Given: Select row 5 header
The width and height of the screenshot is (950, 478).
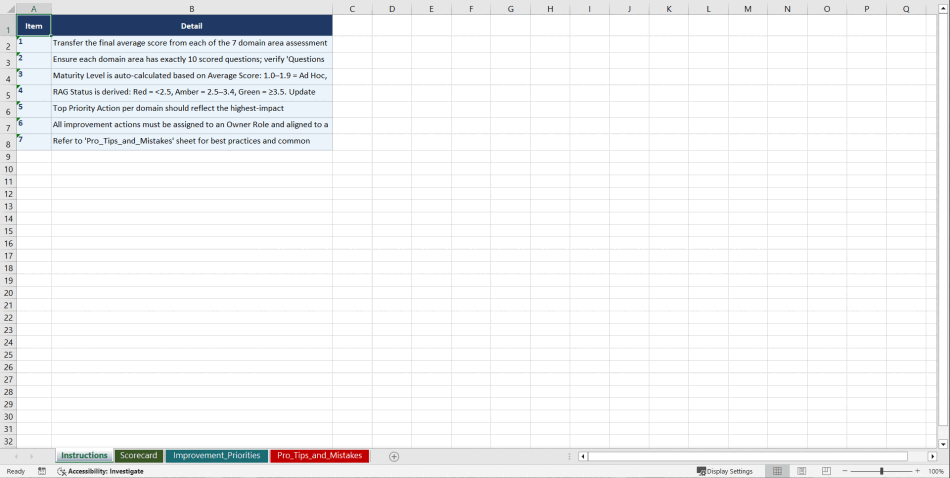Looking at the screenshot, I should click(x=8, y=95).
